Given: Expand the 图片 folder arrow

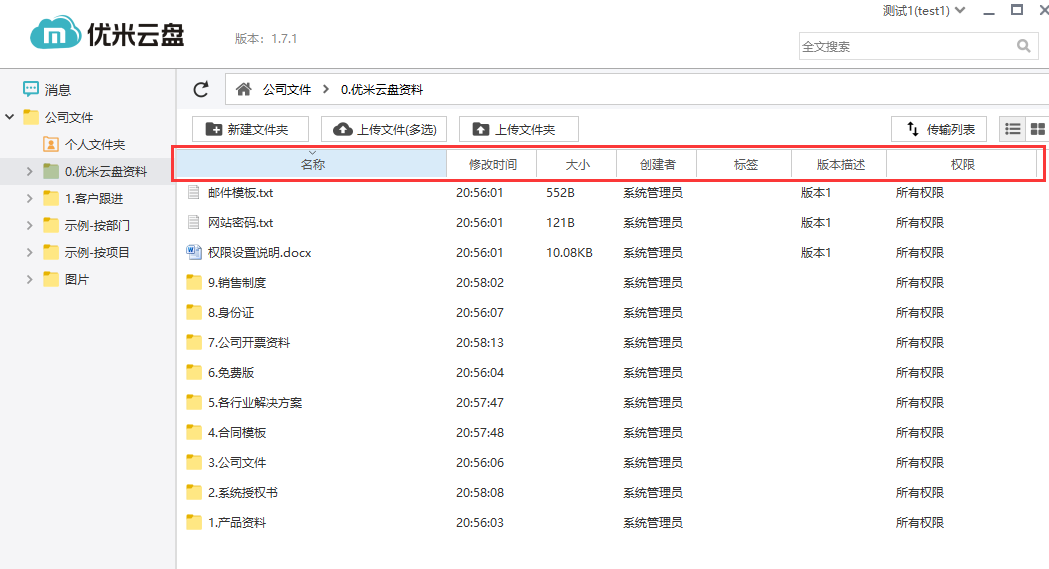Looking at the screenshot, I should coord(30,280).
